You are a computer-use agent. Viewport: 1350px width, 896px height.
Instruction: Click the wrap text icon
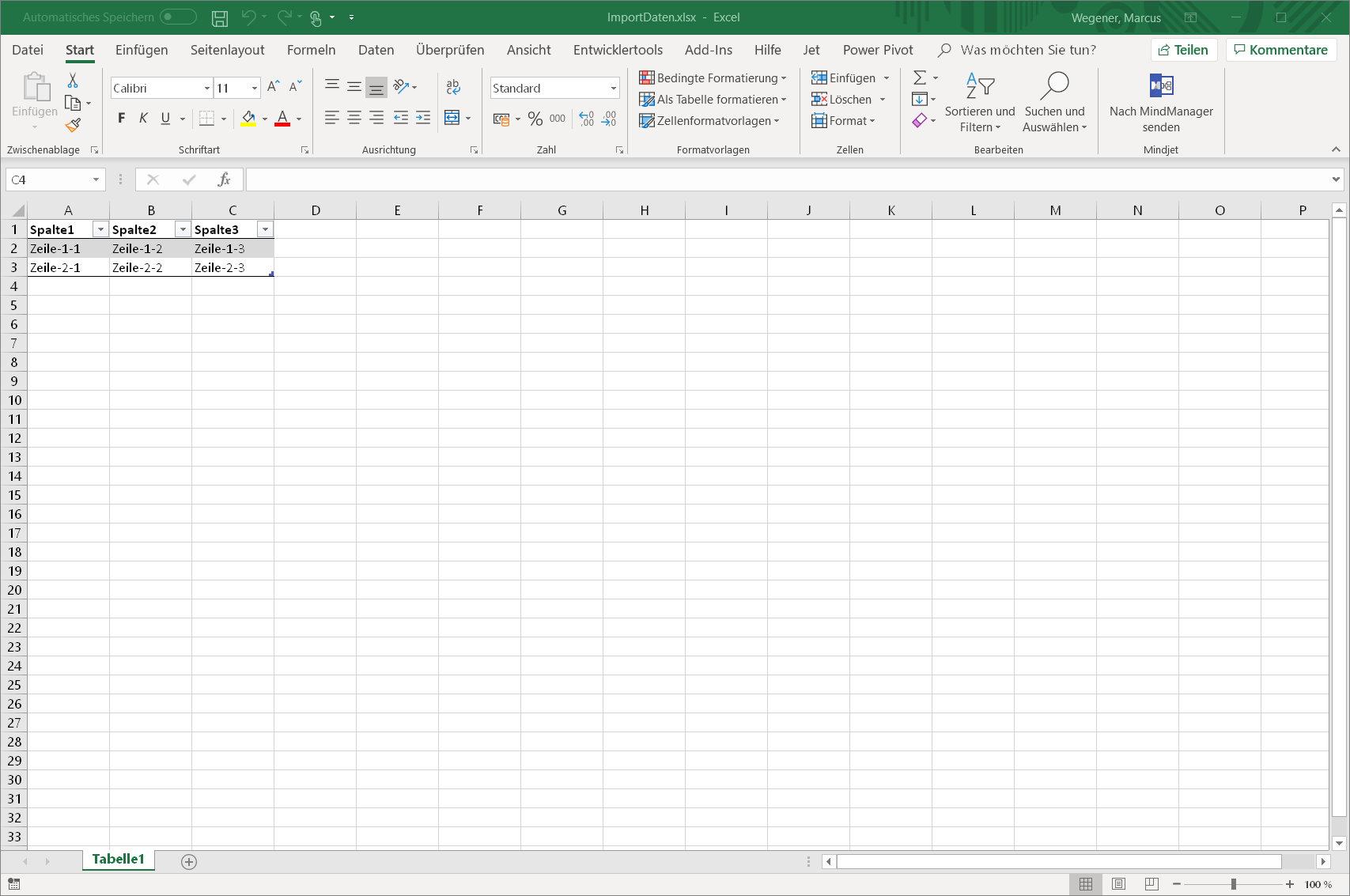point(453,87)
